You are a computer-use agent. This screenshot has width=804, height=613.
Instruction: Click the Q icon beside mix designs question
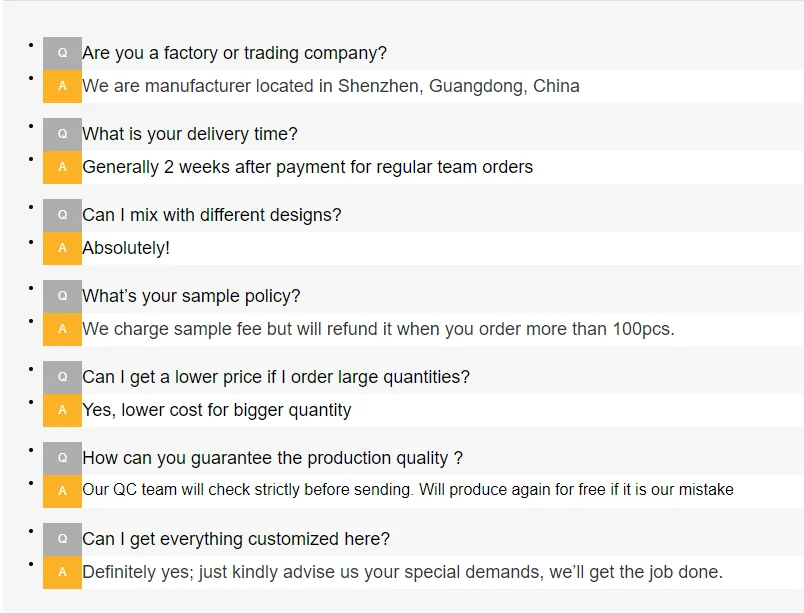(x=62, y=215)
